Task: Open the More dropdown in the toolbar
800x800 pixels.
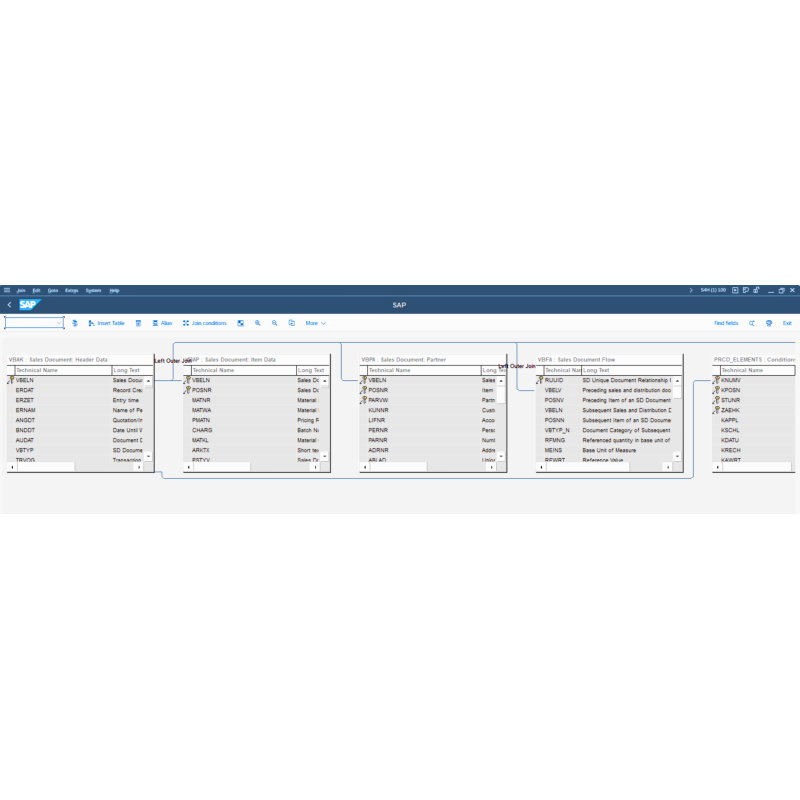Action: (315, 323)
